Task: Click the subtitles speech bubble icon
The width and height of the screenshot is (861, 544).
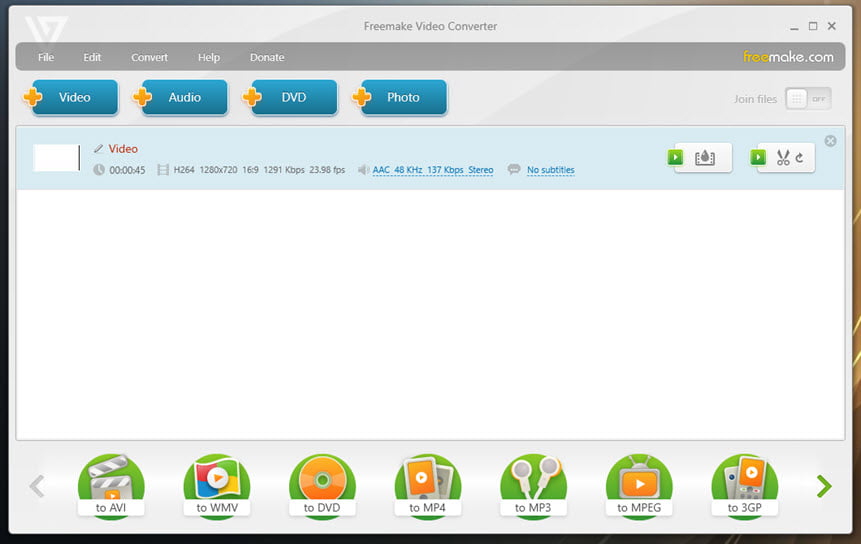Action: 514,170
